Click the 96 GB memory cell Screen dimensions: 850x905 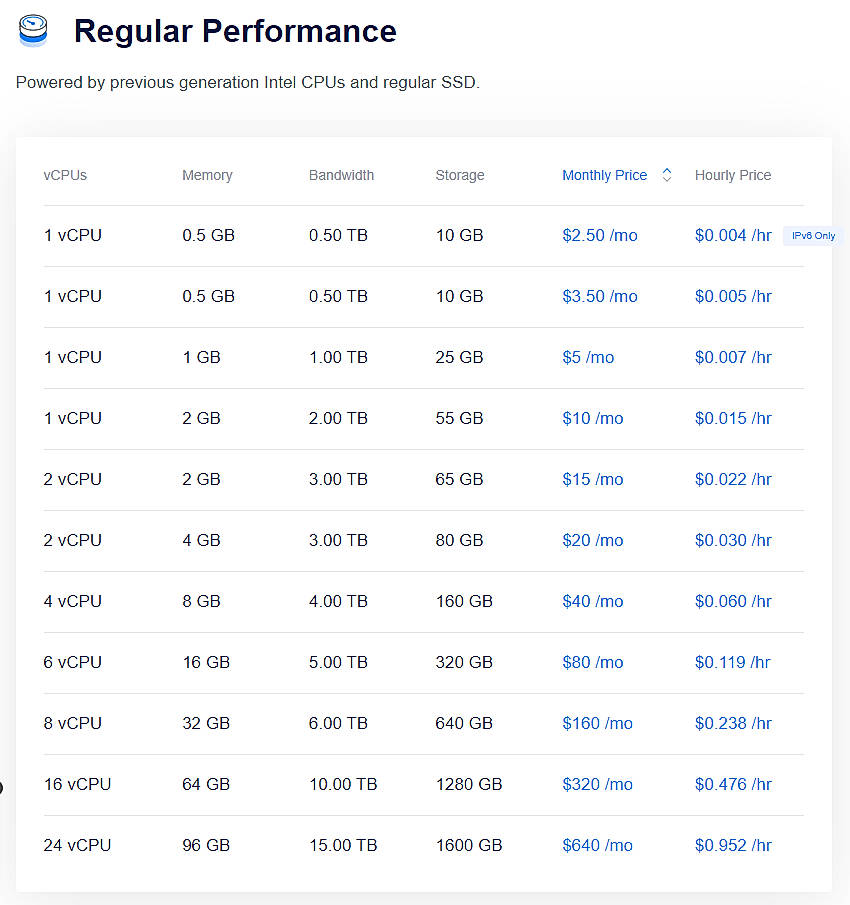pyautogui.click(x=206, y=845)
